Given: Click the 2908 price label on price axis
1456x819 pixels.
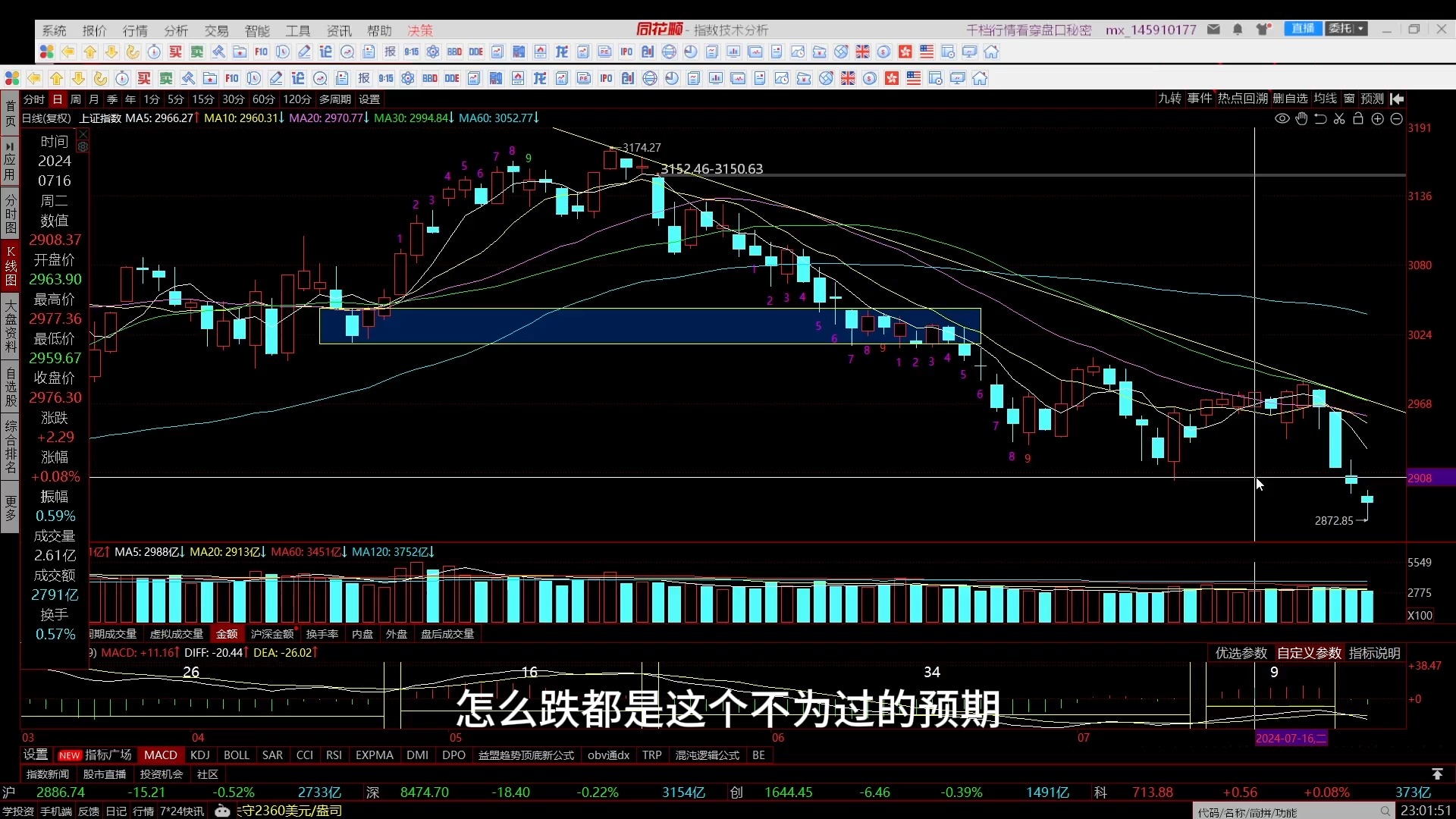Looking at the screenshot, I should (x=1430, y=478).
